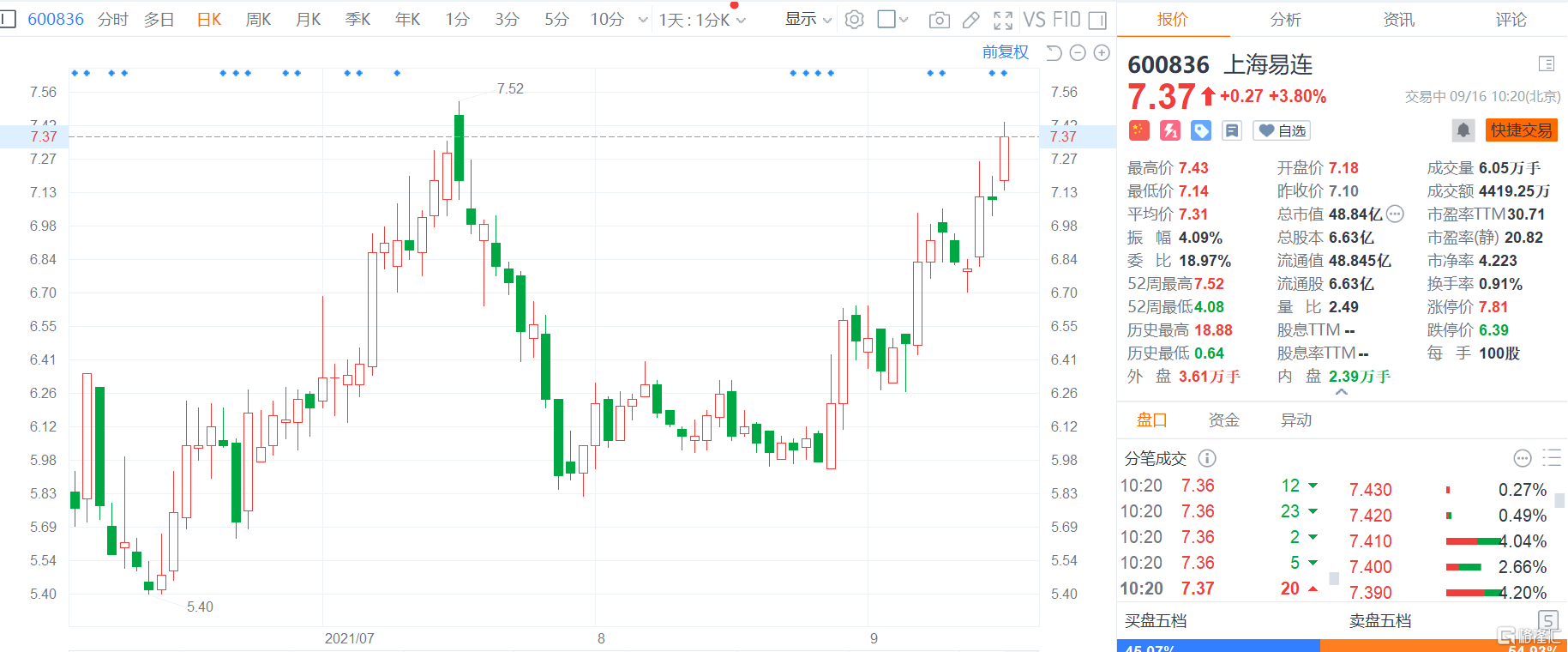Open more options in 分笔成交 section
Image resolution: width=1568 pixels, height=652 pixels.
point(1523,458)
